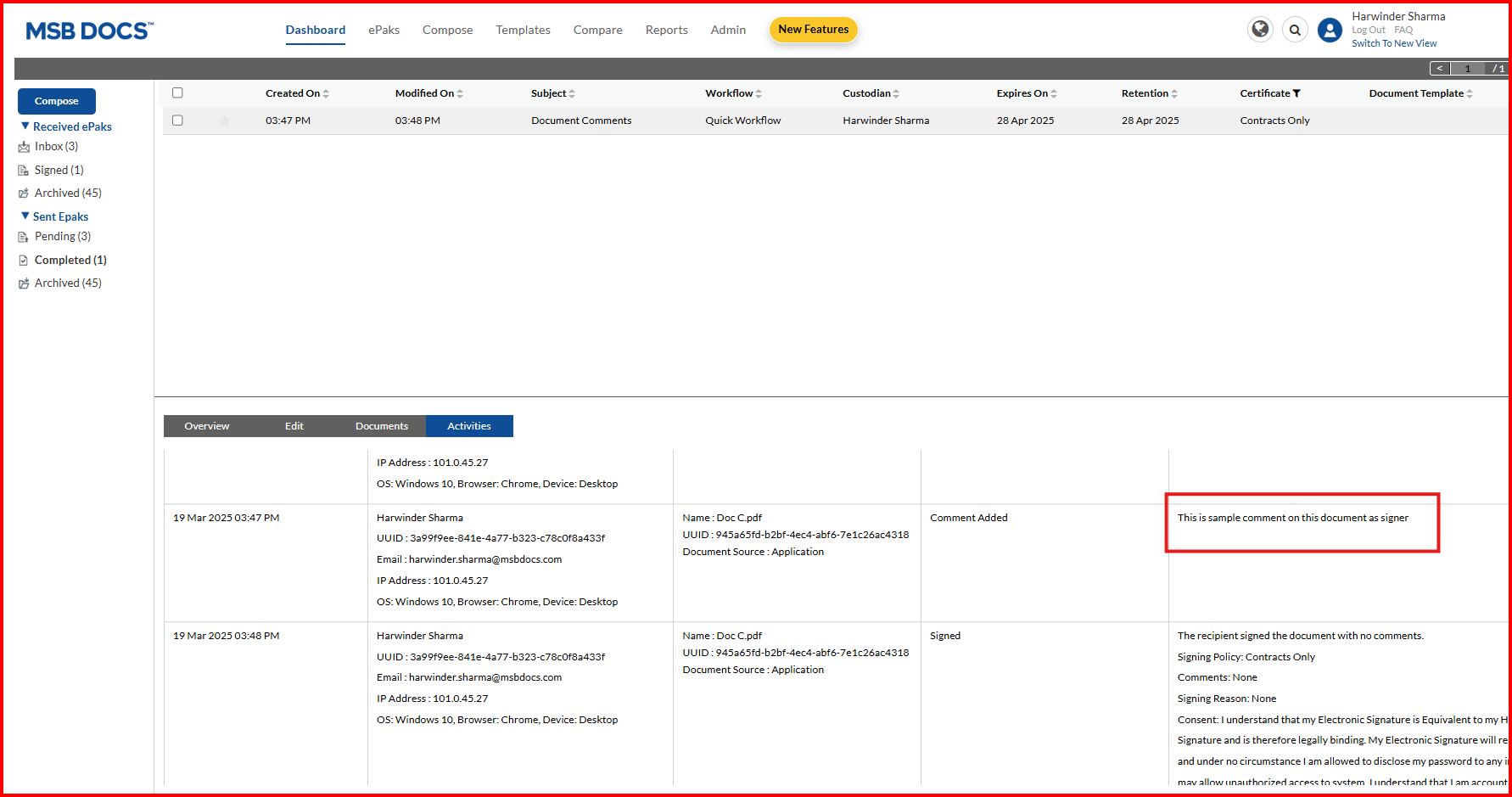Open the Reports menu

point(666,30)
